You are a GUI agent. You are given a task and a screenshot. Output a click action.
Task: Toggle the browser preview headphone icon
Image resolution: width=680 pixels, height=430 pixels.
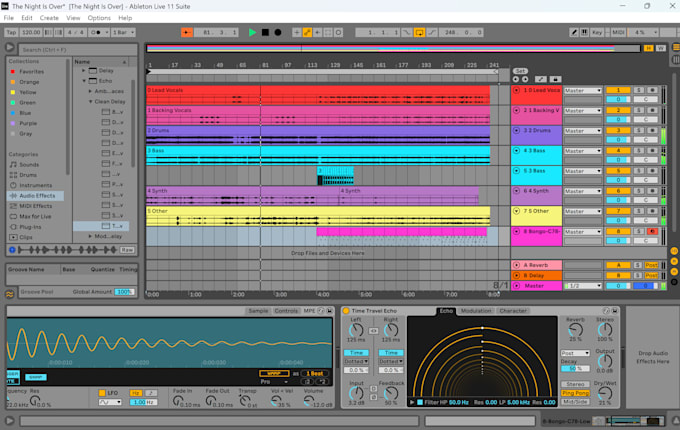[12, 250]
